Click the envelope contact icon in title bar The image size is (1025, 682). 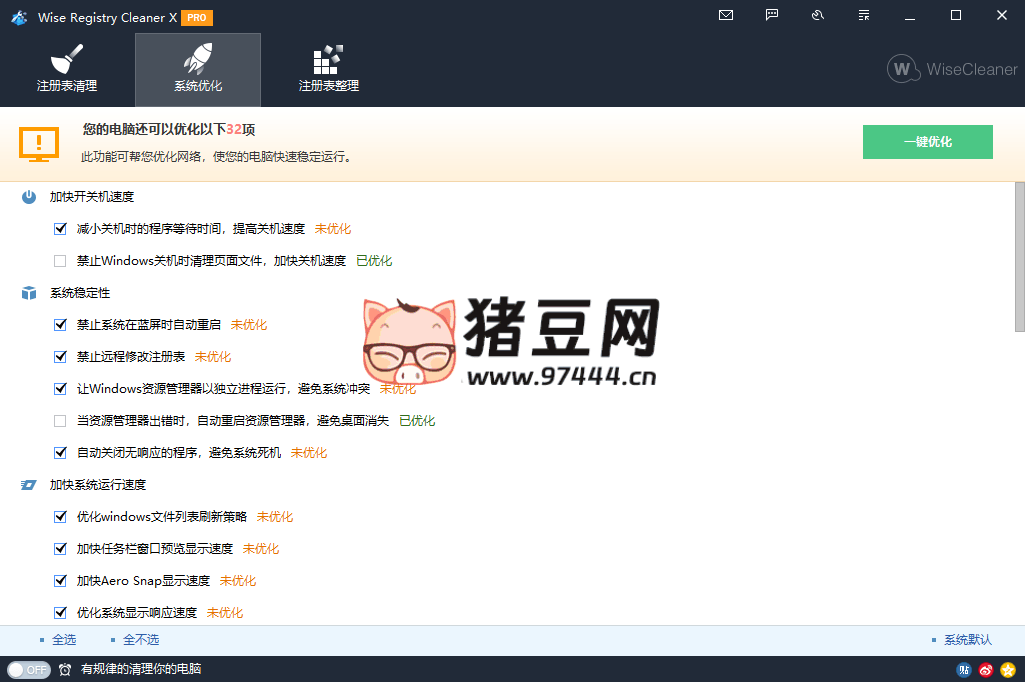coord(725,15)
